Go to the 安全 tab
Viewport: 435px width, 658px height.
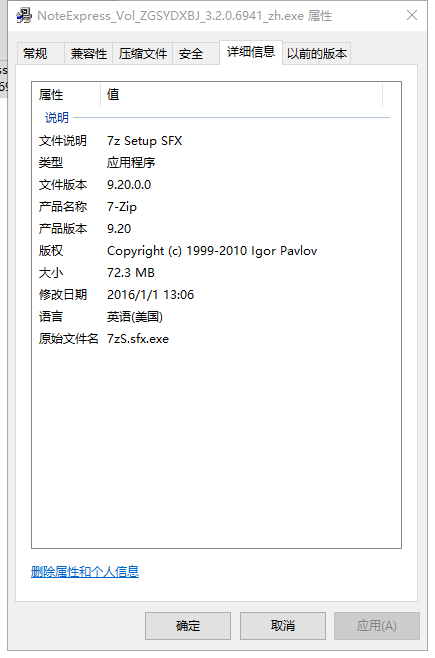tap(195, 54)
